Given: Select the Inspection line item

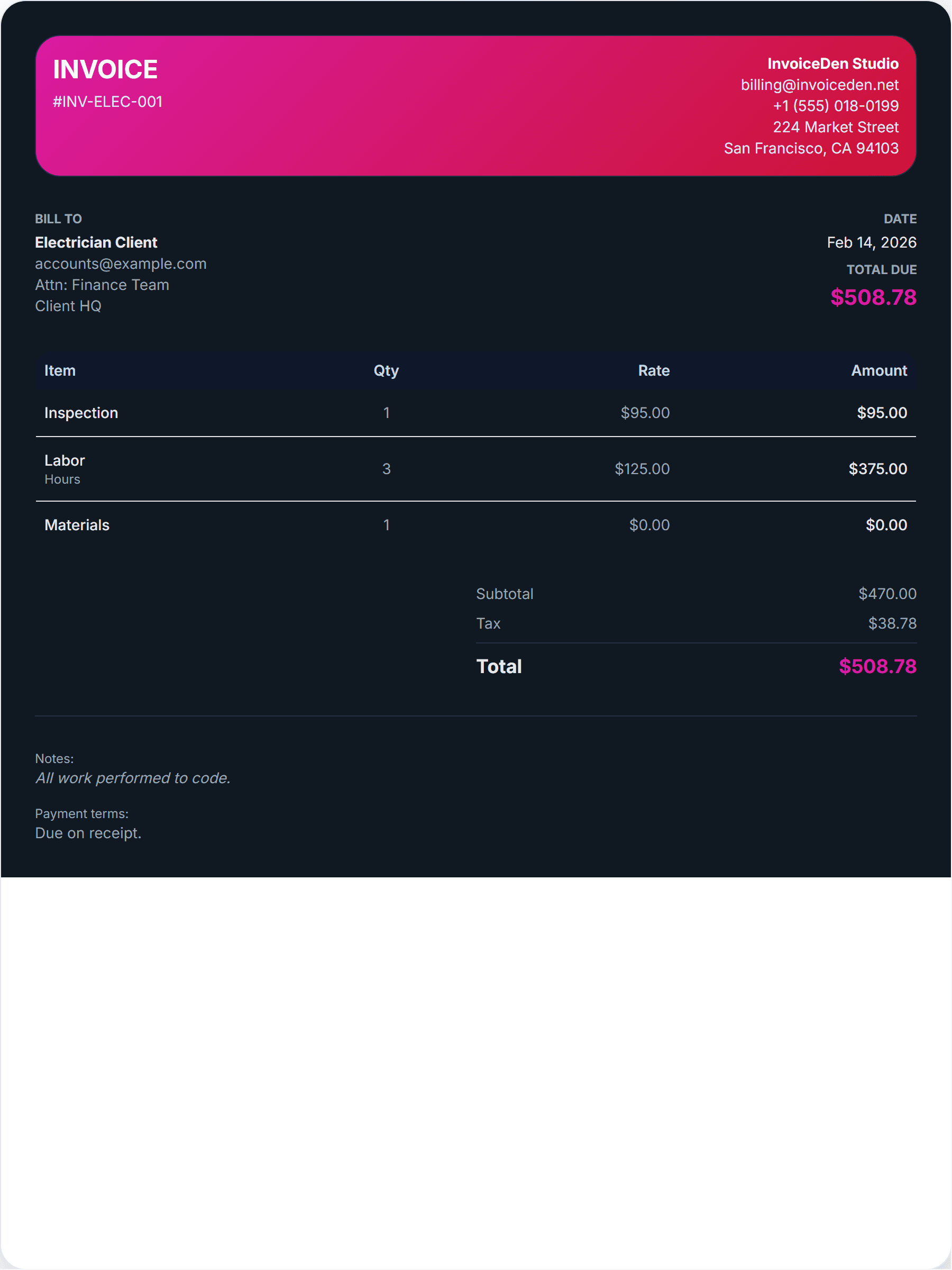Looking at the screenshot, I should pos(81,413).
